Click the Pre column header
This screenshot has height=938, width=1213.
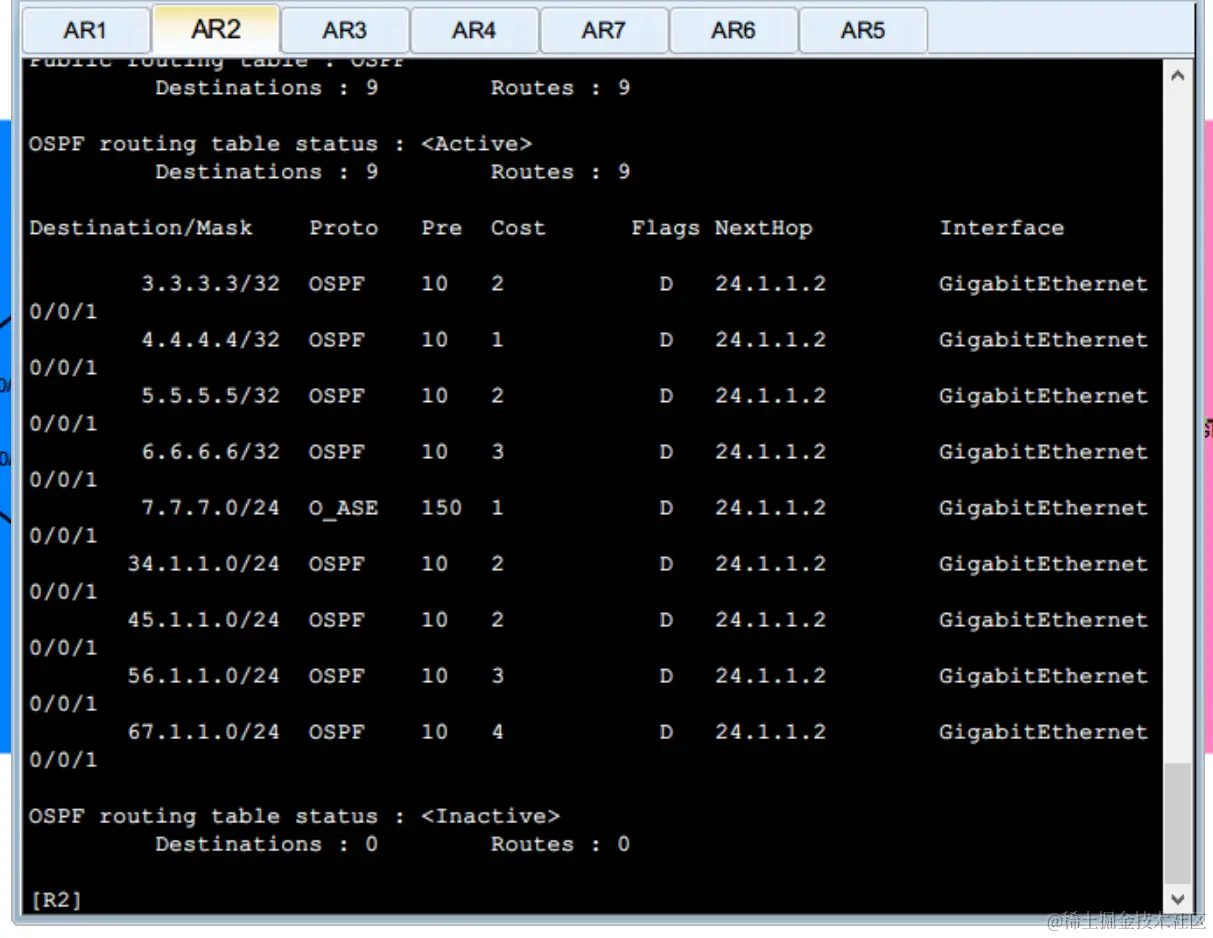point(441,228)
